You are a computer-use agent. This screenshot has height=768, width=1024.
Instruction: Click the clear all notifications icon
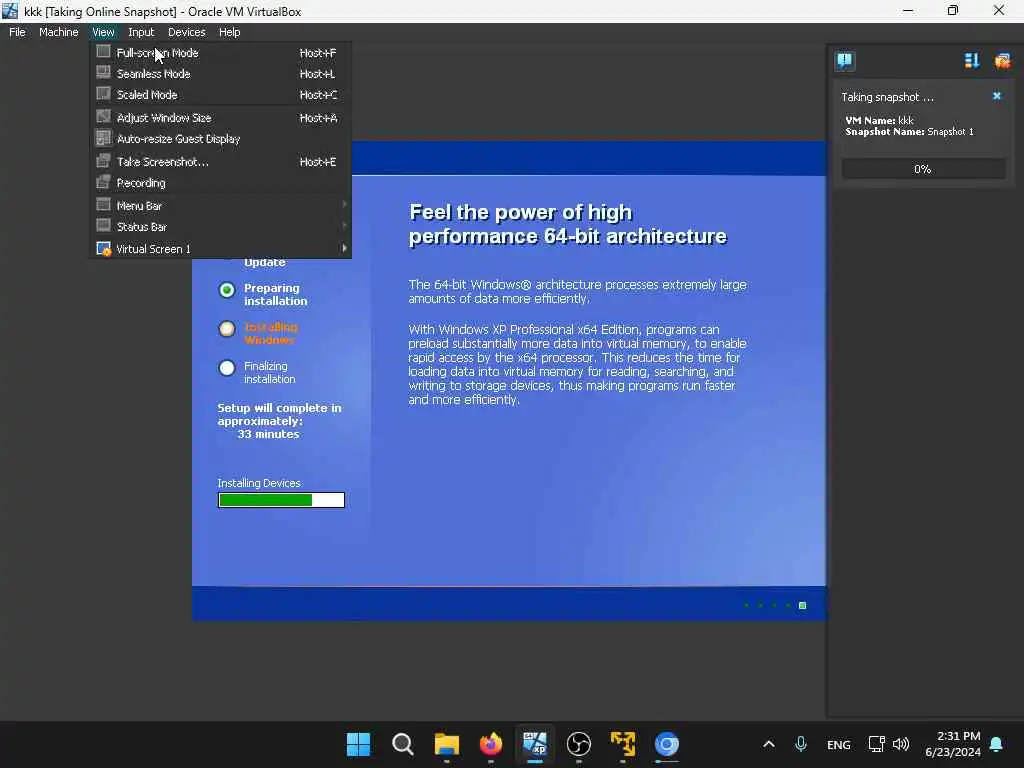(1002, 61)
